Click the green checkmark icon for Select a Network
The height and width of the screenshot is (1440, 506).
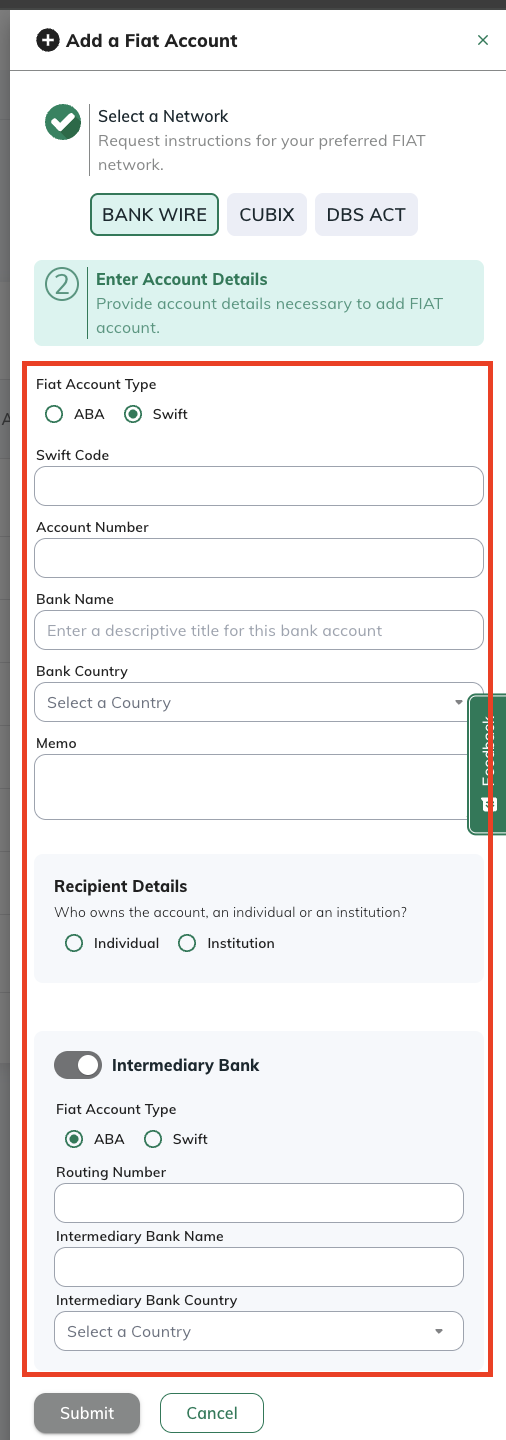(x=63, y=123)
